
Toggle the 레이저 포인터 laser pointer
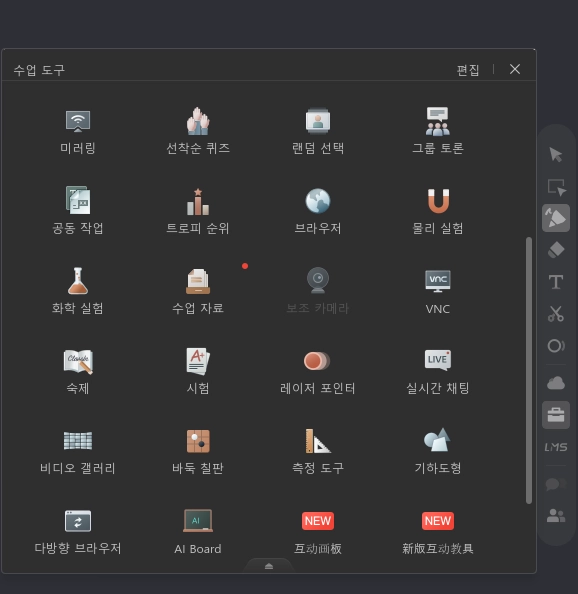coord(318,372)
